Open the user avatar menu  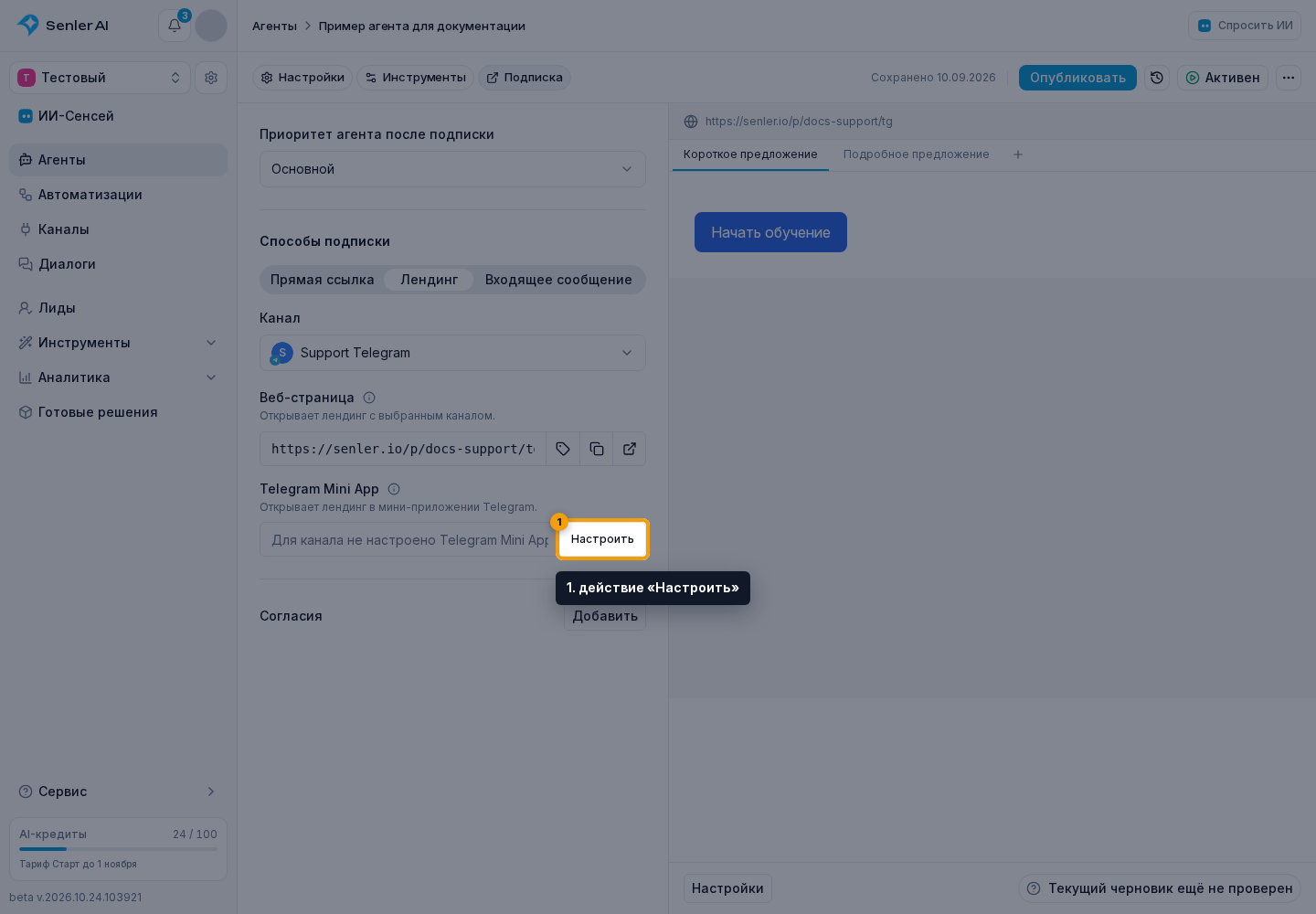pos(211,26)
